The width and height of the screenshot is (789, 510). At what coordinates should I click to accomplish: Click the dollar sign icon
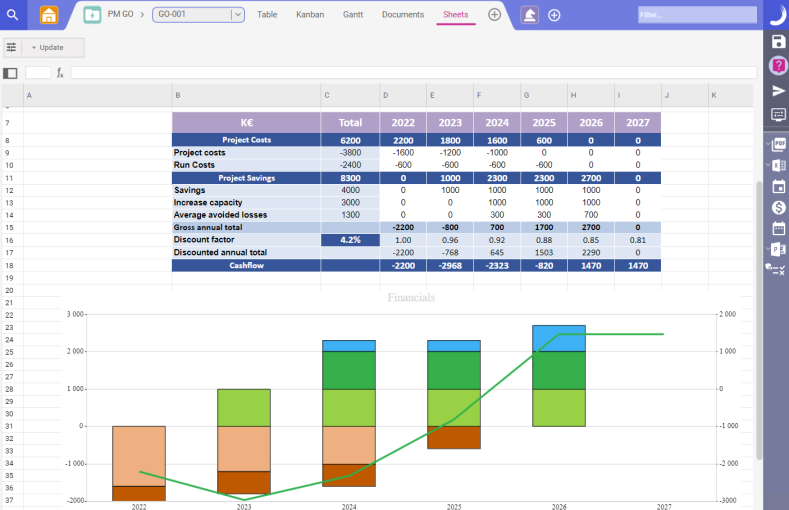pos(778,207)
